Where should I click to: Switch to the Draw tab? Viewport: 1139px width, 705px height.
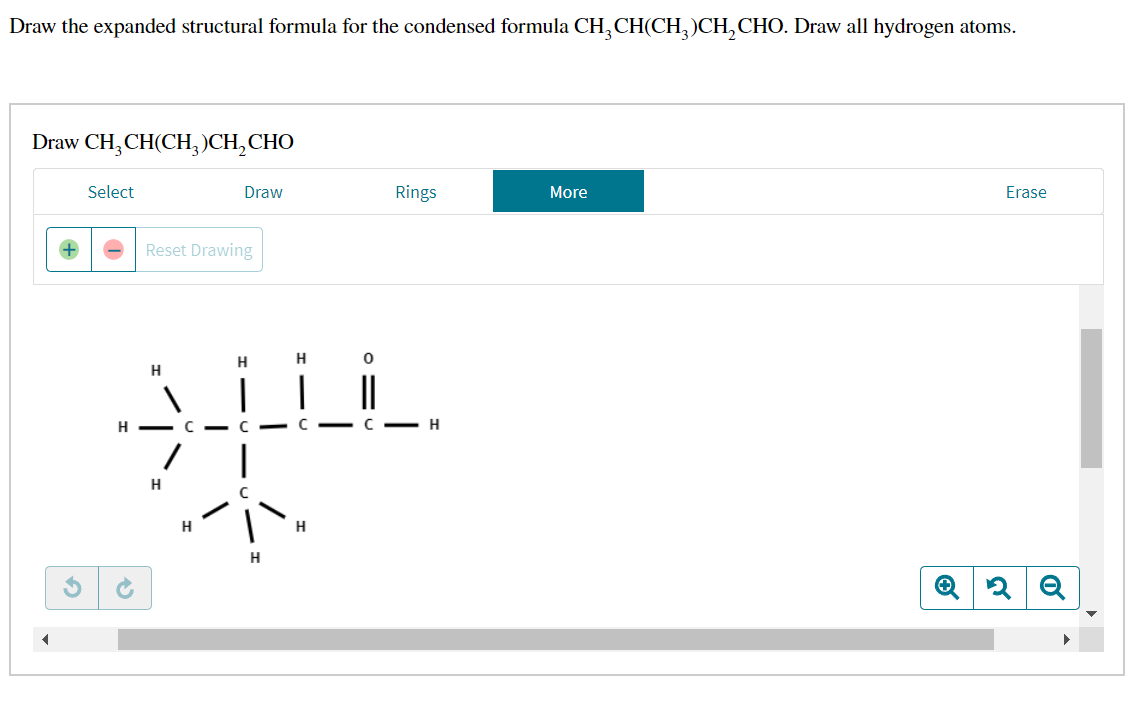(263, 191)
